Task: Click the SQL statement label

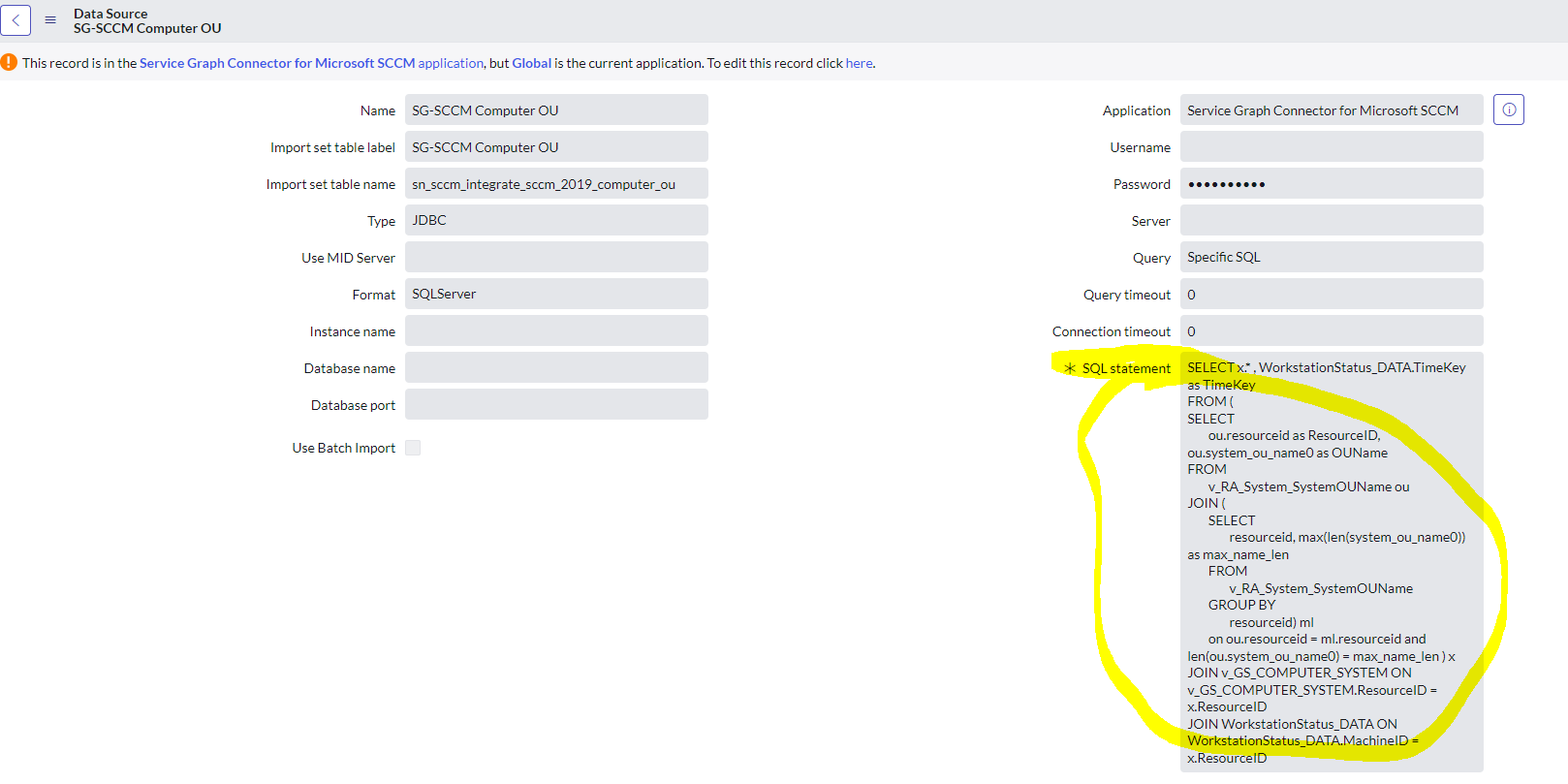Action: click(x=1126, y=368)
